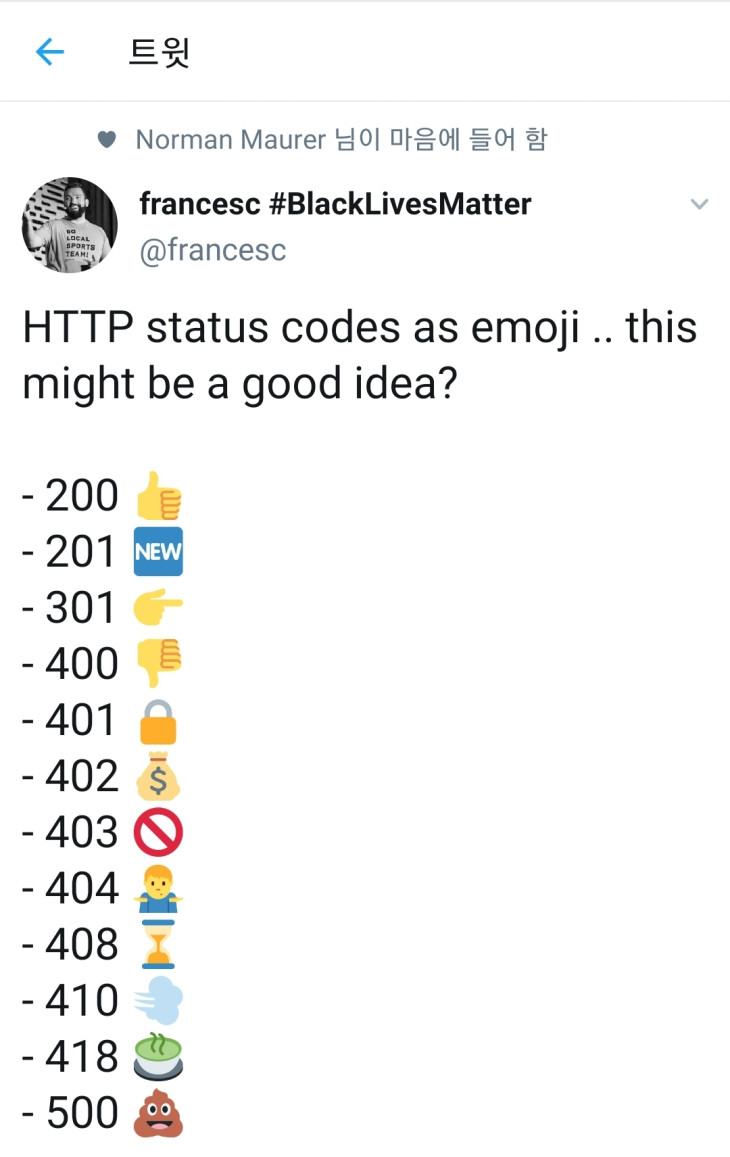Image resolution: width=730 pixels, height=1157 pixels.
Task: Open the @francesc profile handle
Action: pyautogui.click(x=214, y=250)
